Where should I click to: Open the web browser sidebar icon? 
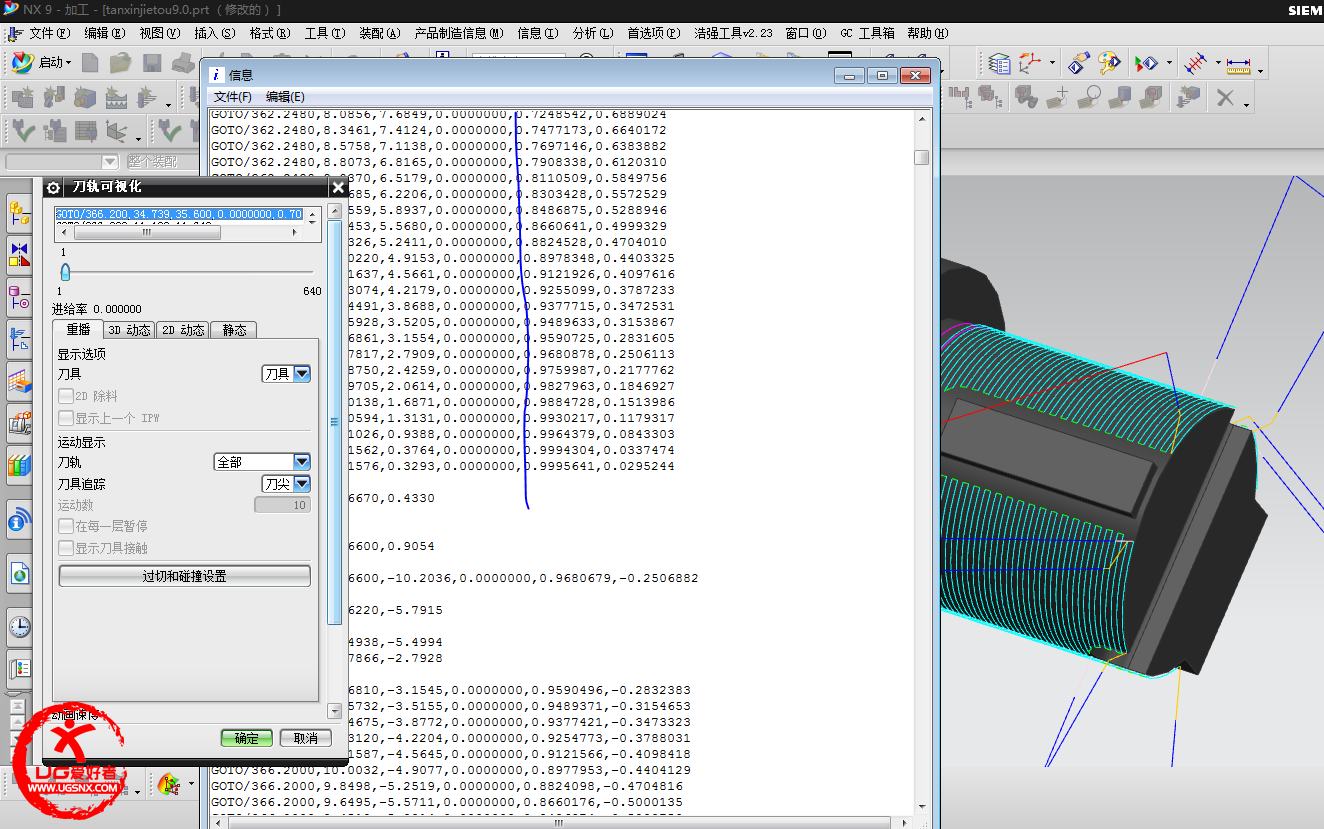pos(19,574)
